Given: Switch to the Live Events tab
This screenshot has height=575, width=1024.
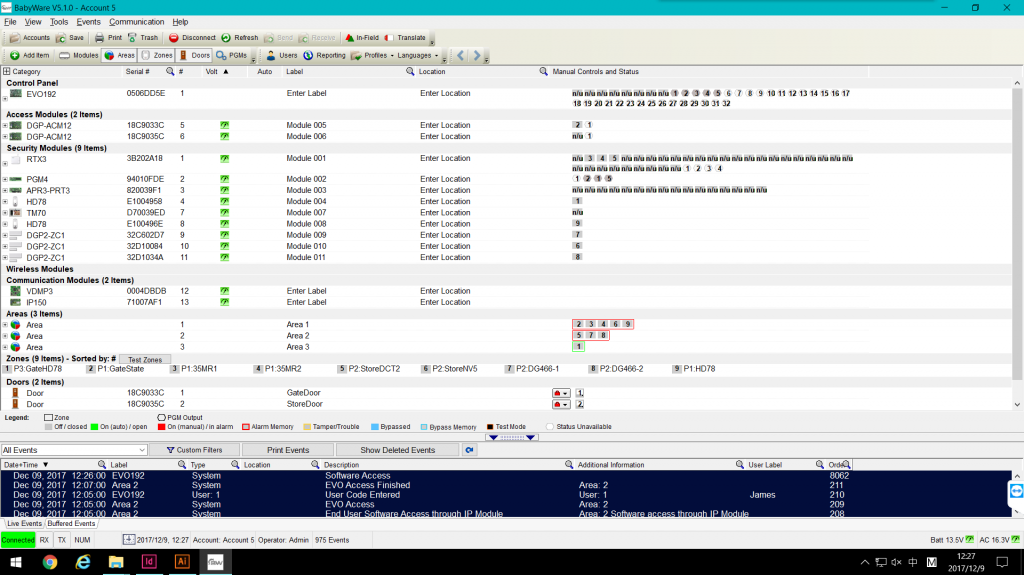Looking at the screenshot, I should tap(24, 523).
